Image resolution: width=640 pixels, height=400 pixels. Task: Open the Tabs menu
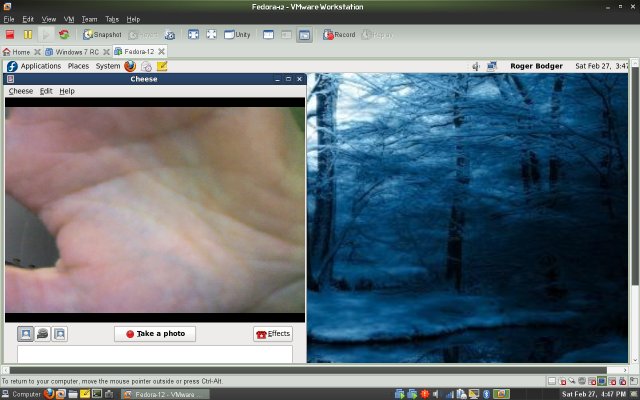(112, 19)
